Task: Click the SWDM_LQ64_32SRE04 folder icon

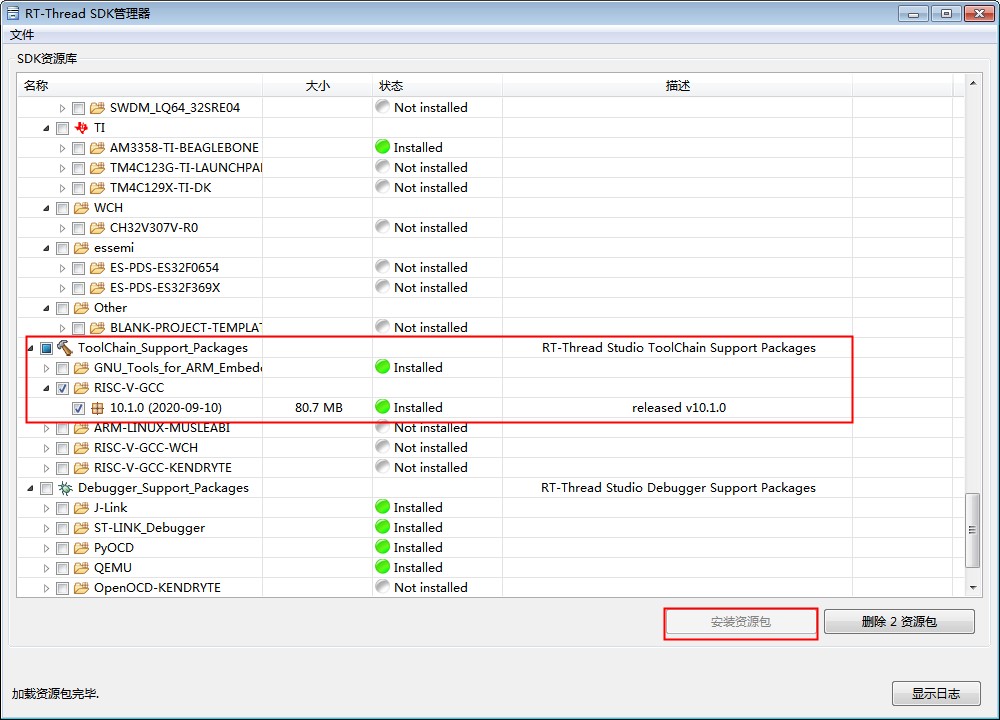Action: [x=97, y=108]
